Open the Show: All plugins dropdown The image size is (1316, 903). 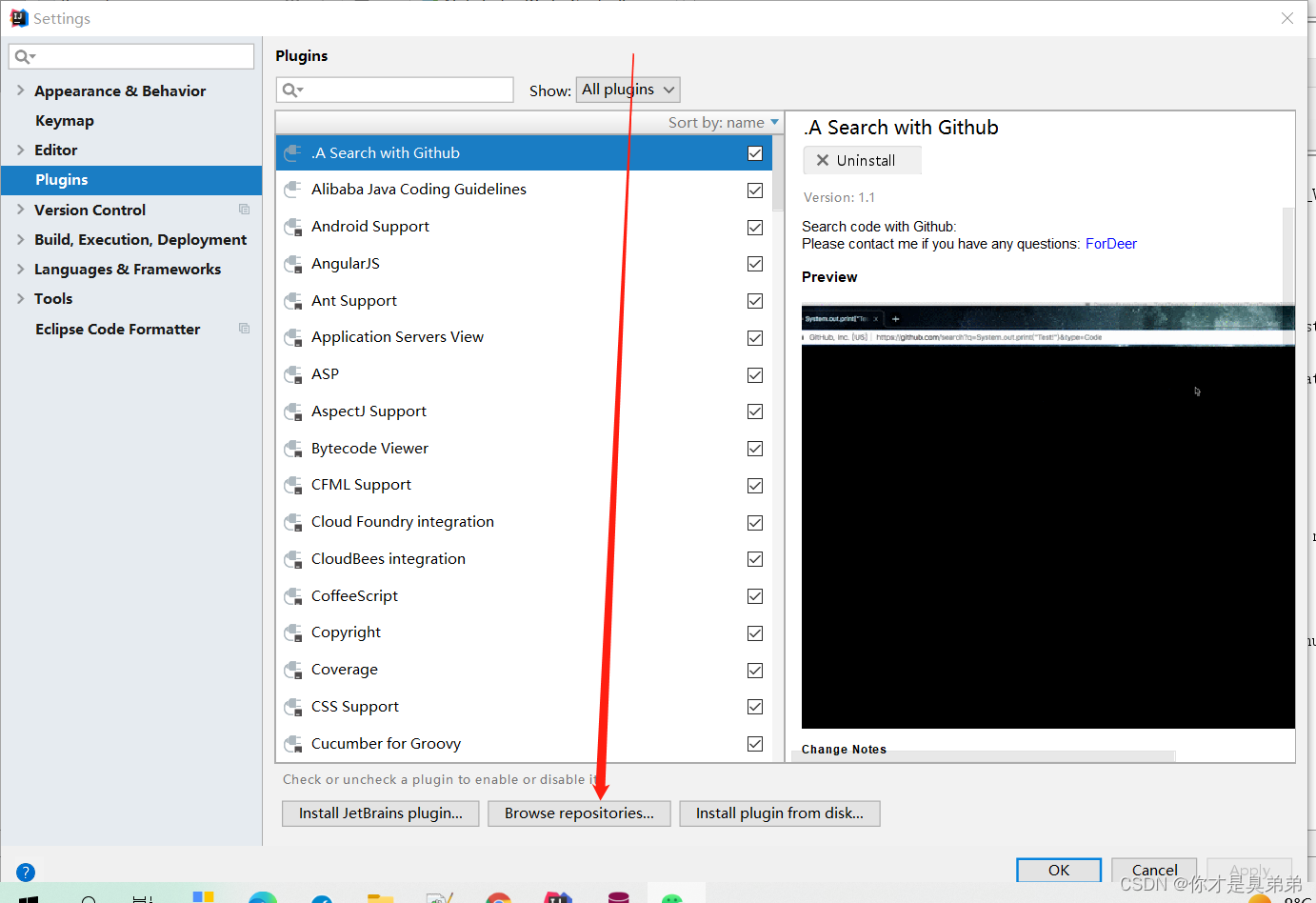click(628, 89)
